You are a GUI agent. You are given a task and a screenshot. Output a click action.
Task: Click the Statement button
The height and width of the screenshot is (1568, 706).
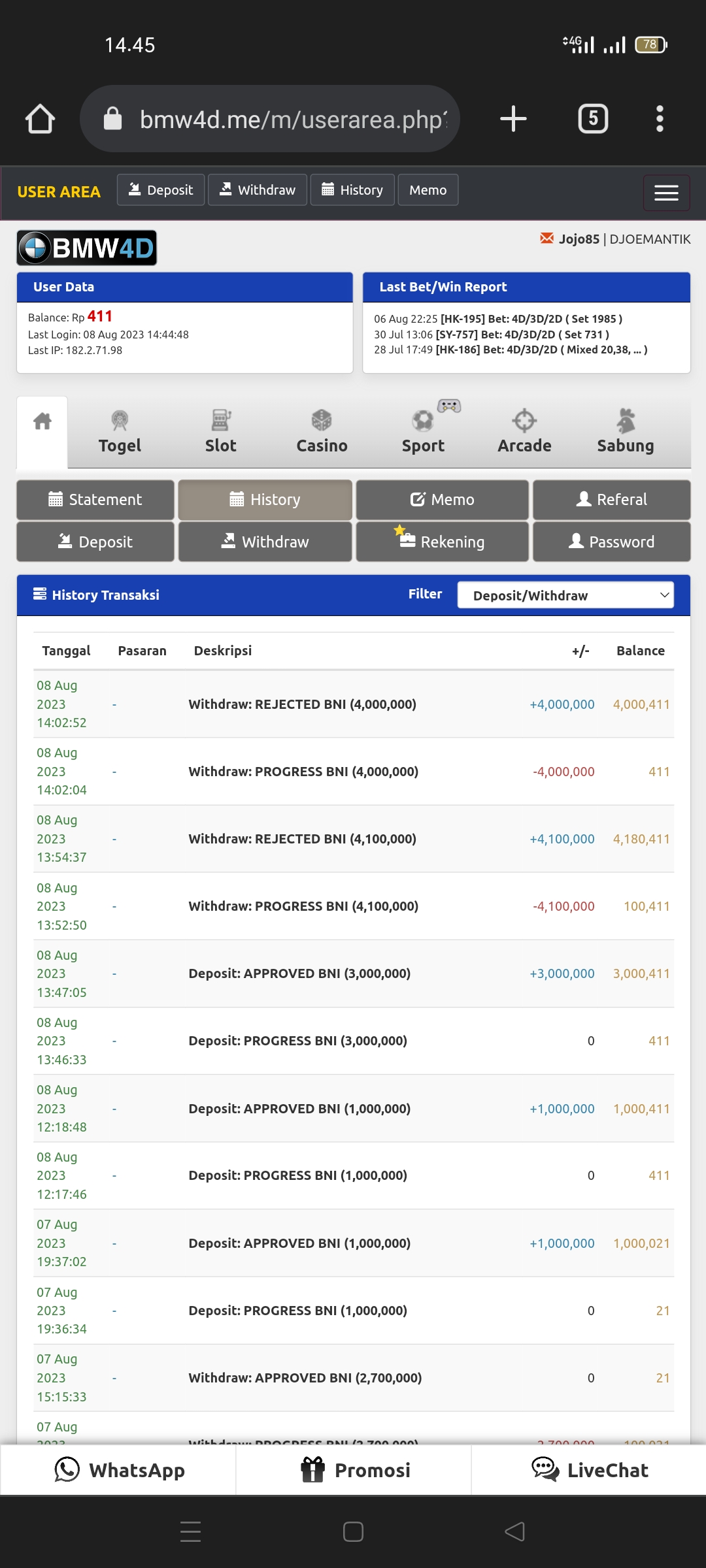pos(95,500)
